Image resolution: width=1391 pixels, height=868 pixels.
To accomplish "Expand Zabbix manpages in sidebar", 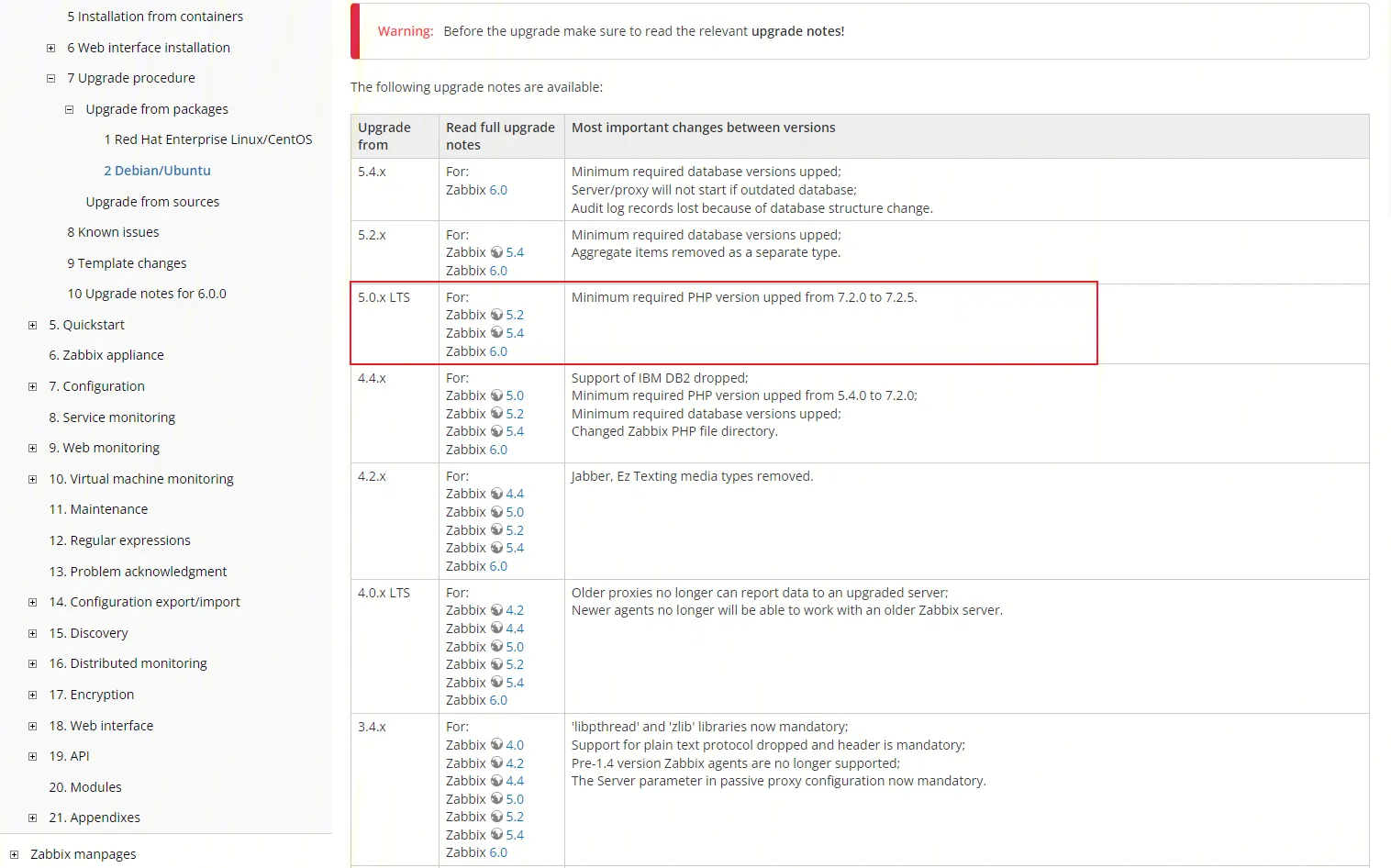I will pos(15,855).
